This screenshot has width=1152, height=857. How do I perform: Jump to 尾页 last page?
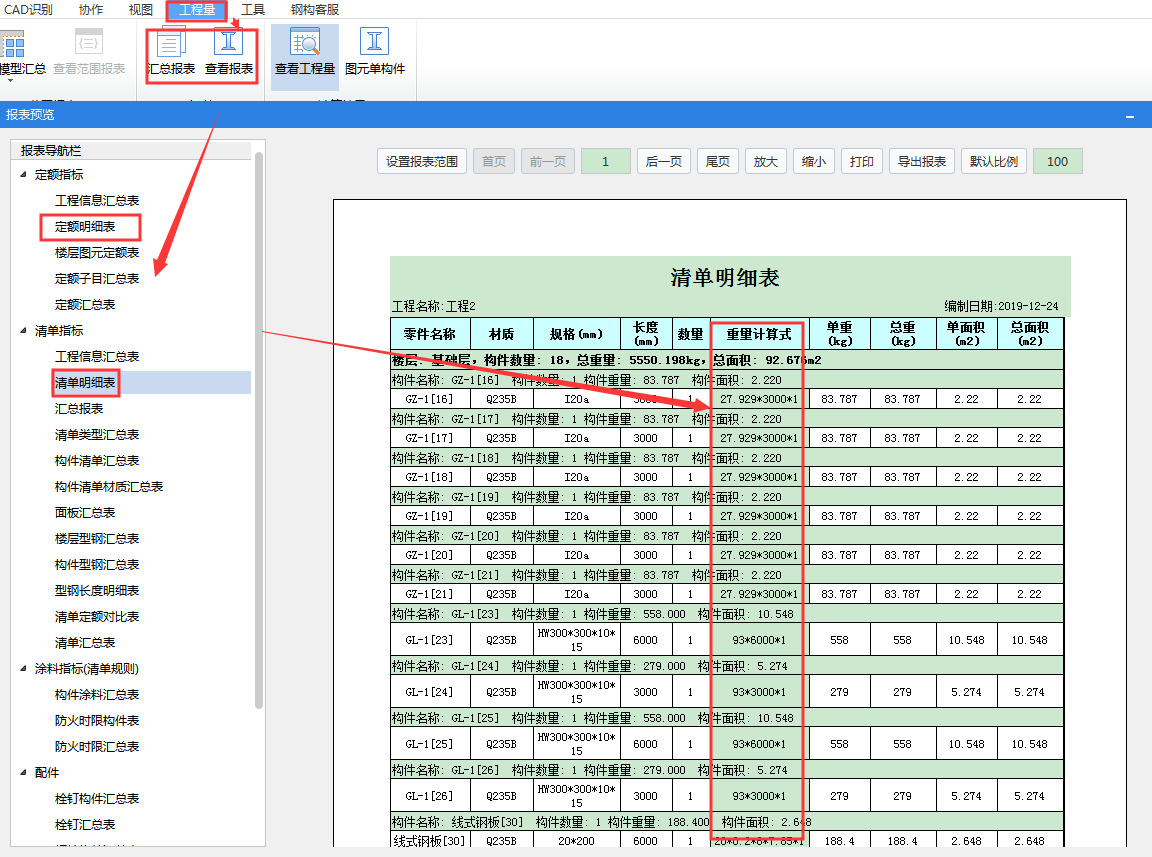pyautogui.click(x=718, y=162)
